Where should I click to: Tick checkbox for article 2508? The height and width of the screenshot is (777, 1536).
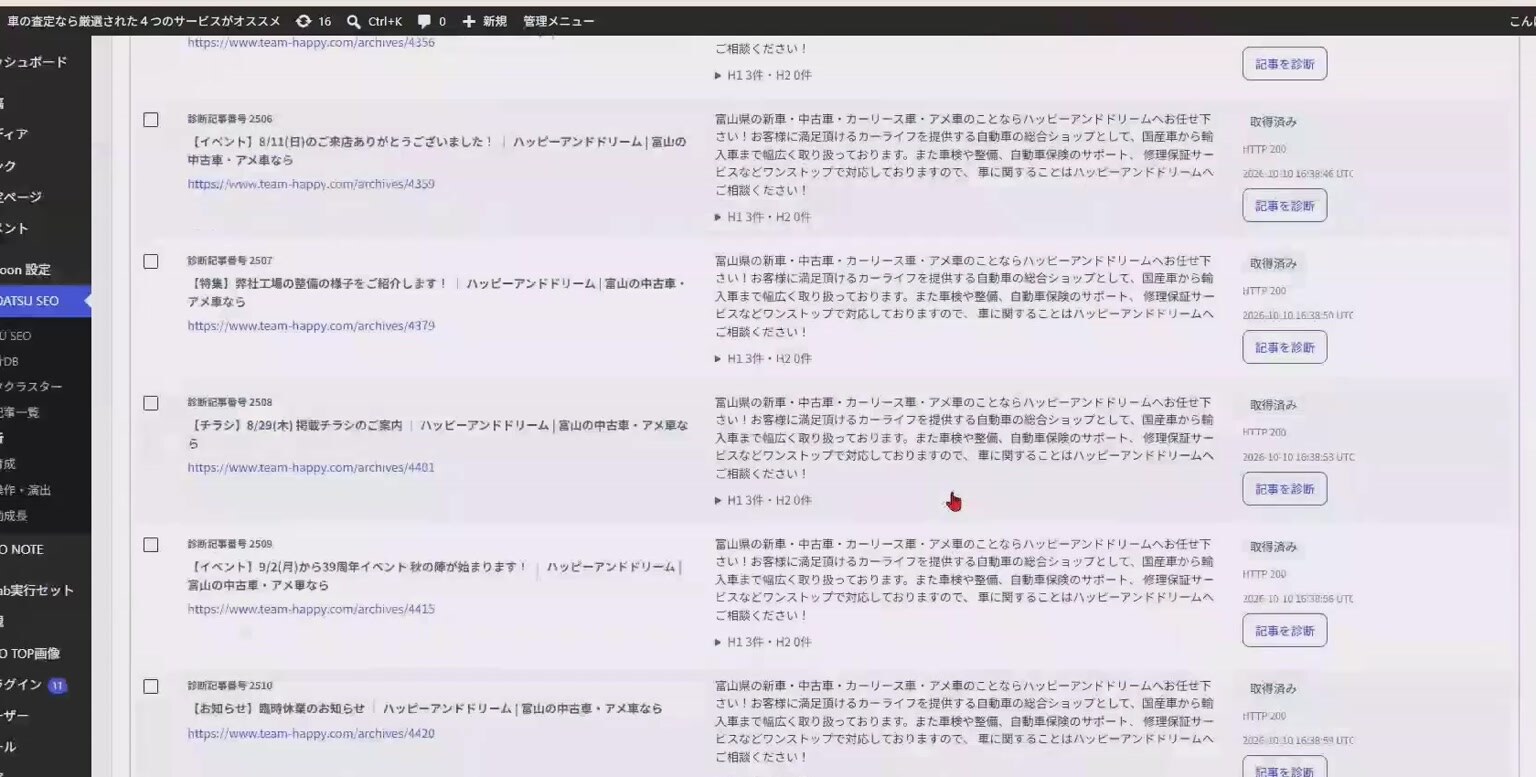point(151,403)
